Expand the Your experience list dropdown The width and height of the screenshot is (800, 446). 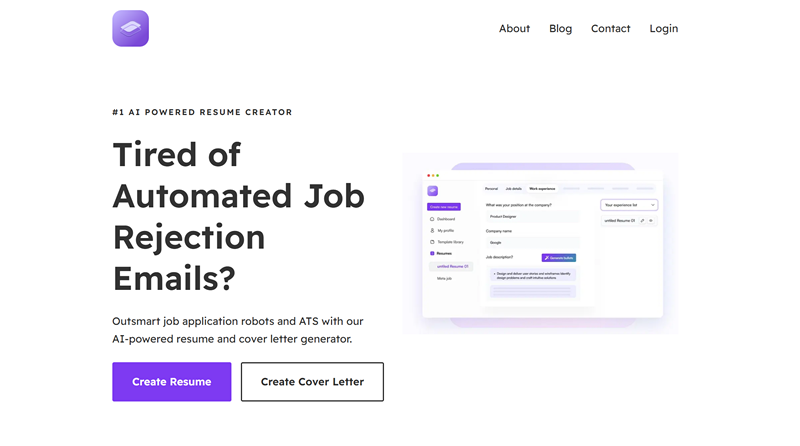[x=629, y=205]
